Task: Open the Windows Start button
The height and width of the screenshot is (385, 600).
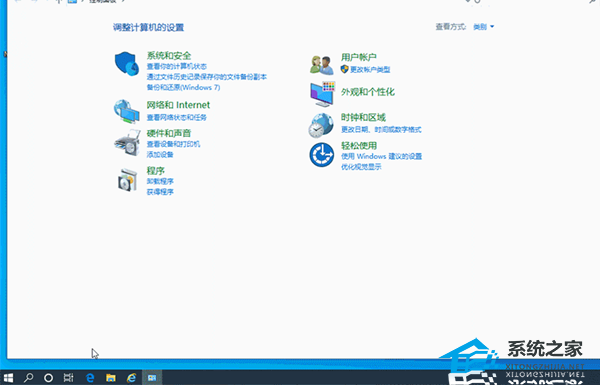Action: (8, 378)
